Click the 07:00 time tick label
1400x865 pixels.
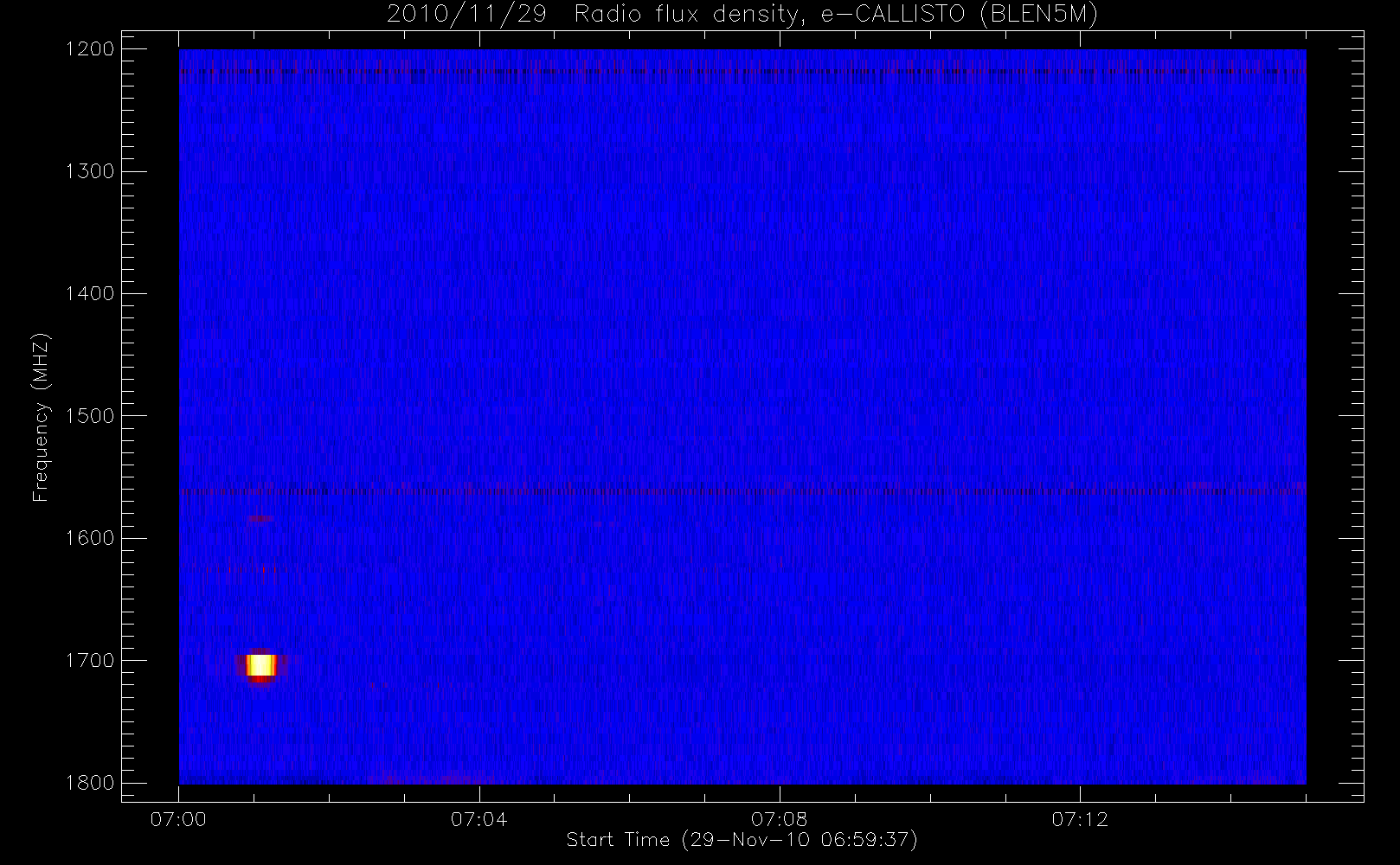pyautogui.click(x=178, y=819)
